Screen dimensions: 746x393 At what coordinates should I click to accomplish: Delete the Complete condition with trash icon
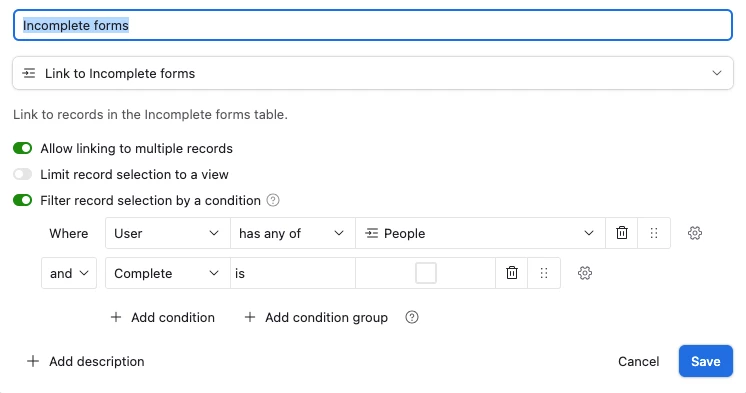(511, 273)
